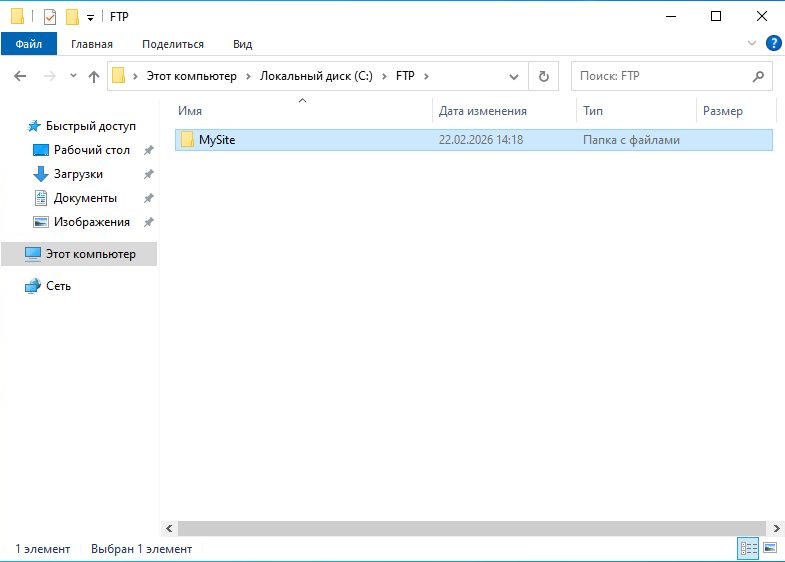Select Загрузки in the navigation pane
The height and width of the screenshot is (562, 785).
tap(78, 174)
